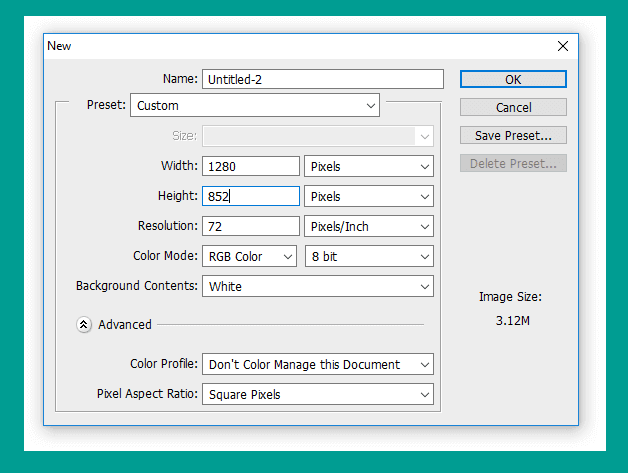Open the Resolution units Pixels/Inch dropdown

tap(369, 226)
